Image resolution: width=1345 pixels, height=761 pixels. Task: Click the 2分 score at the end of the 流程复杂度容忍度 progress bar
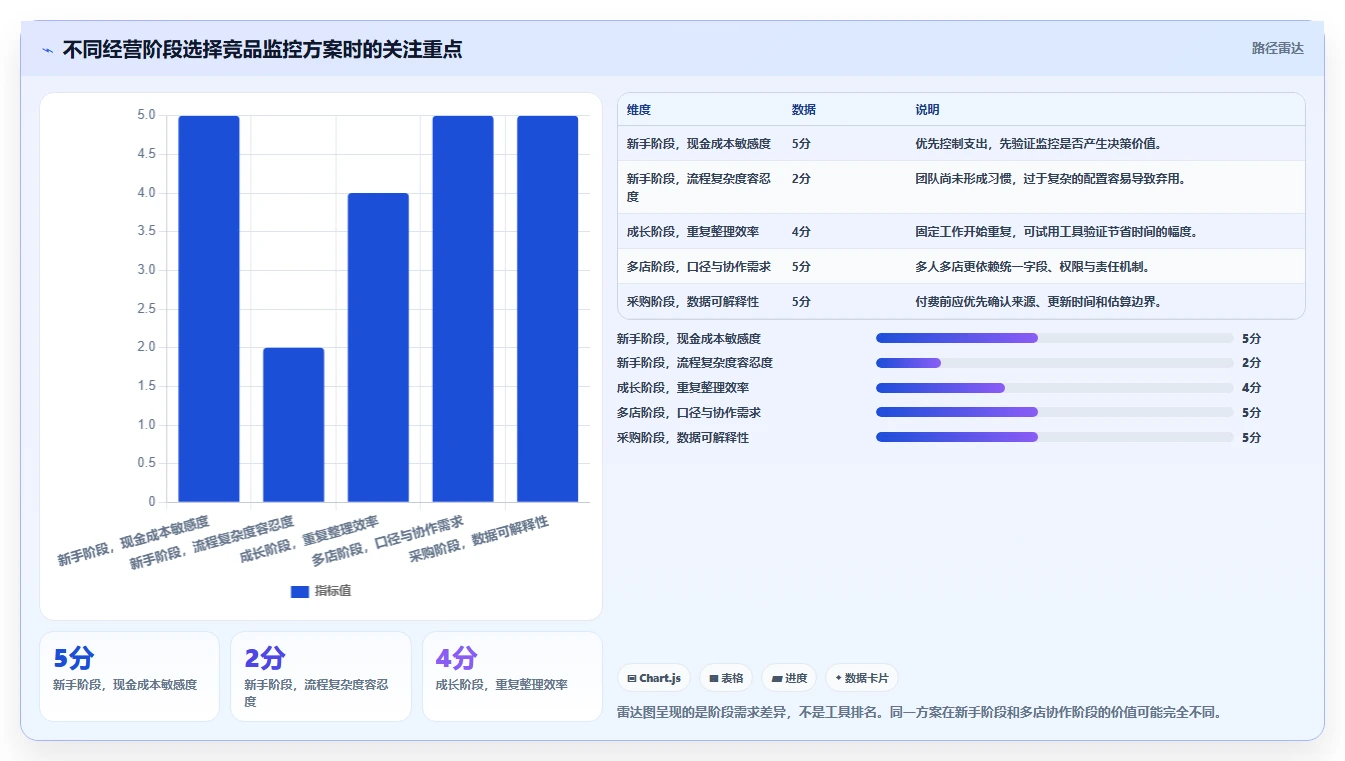tap(1251, 363)
